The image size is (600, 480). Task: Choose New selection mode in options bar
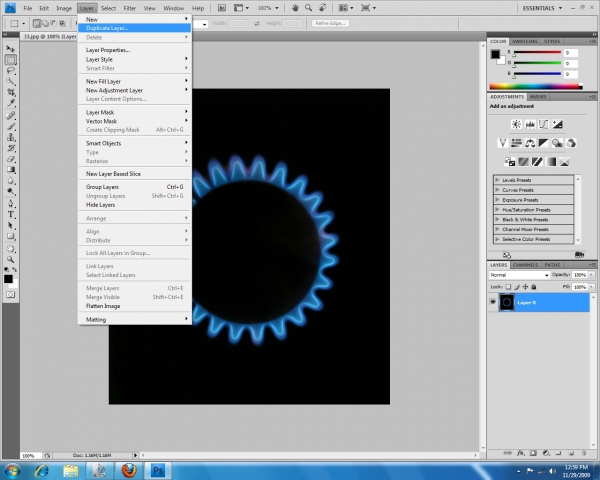(x=37, y=23)
